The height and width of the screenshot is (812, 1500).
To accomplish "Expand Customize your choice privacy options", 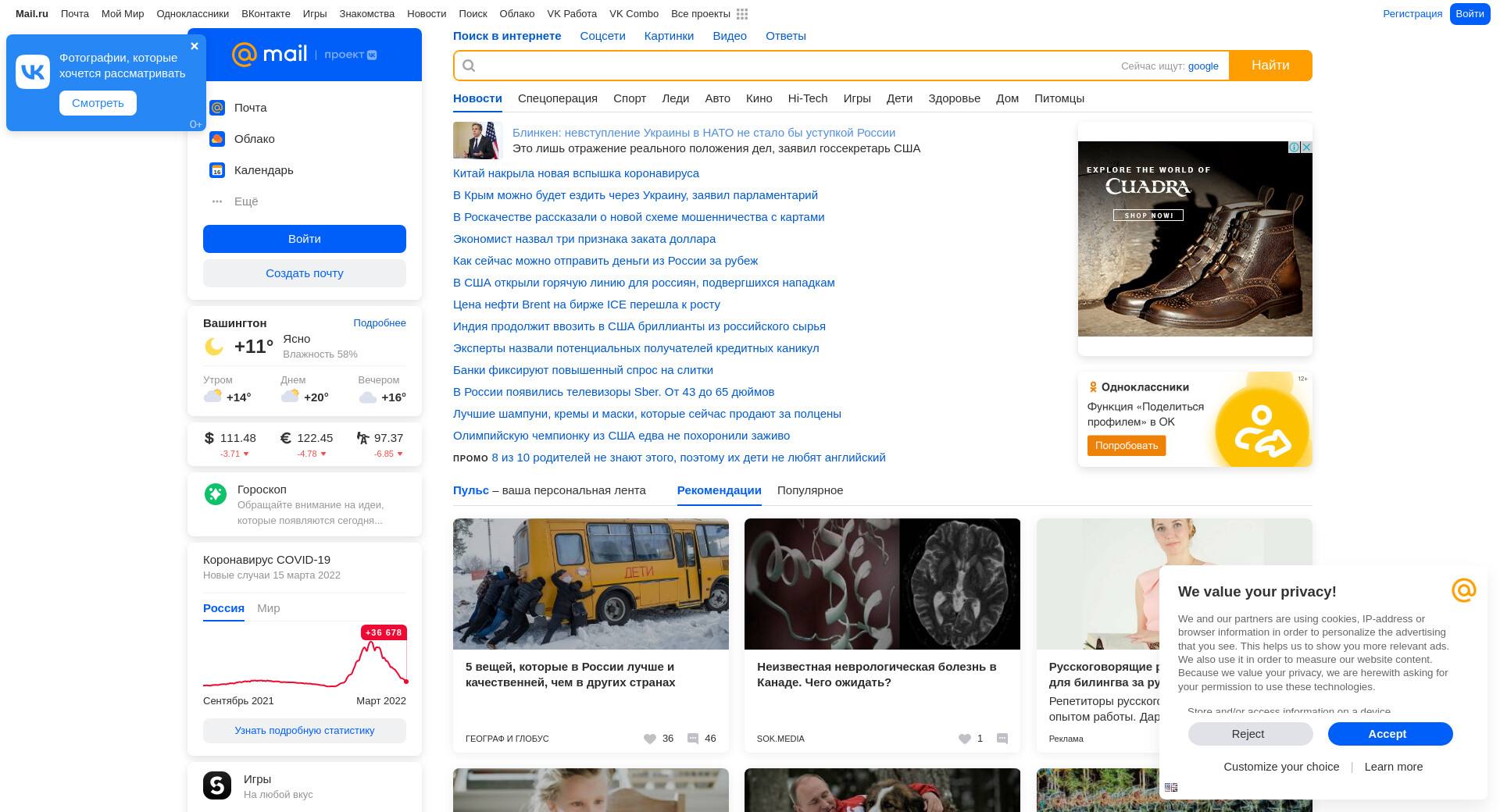I will 1281,767.
